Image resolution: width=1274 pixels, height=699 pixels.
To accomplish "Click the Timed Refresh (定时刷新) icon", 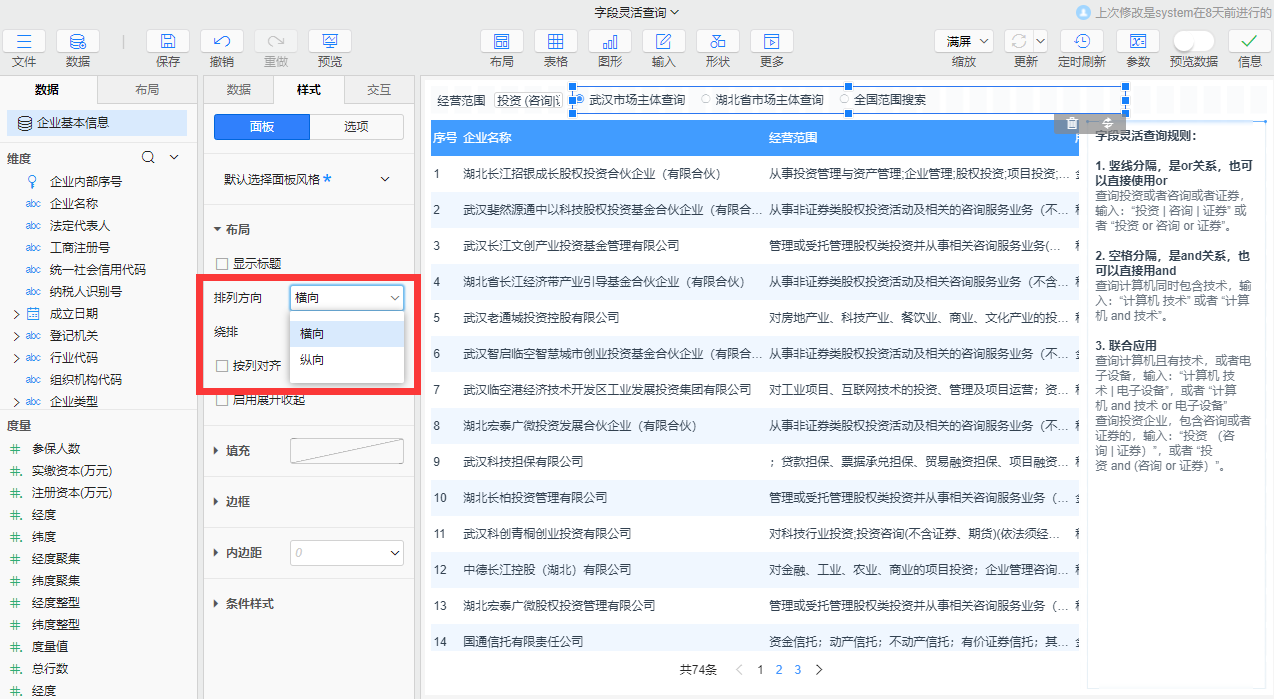I will pyautogui.click(x=1081, y=42).
